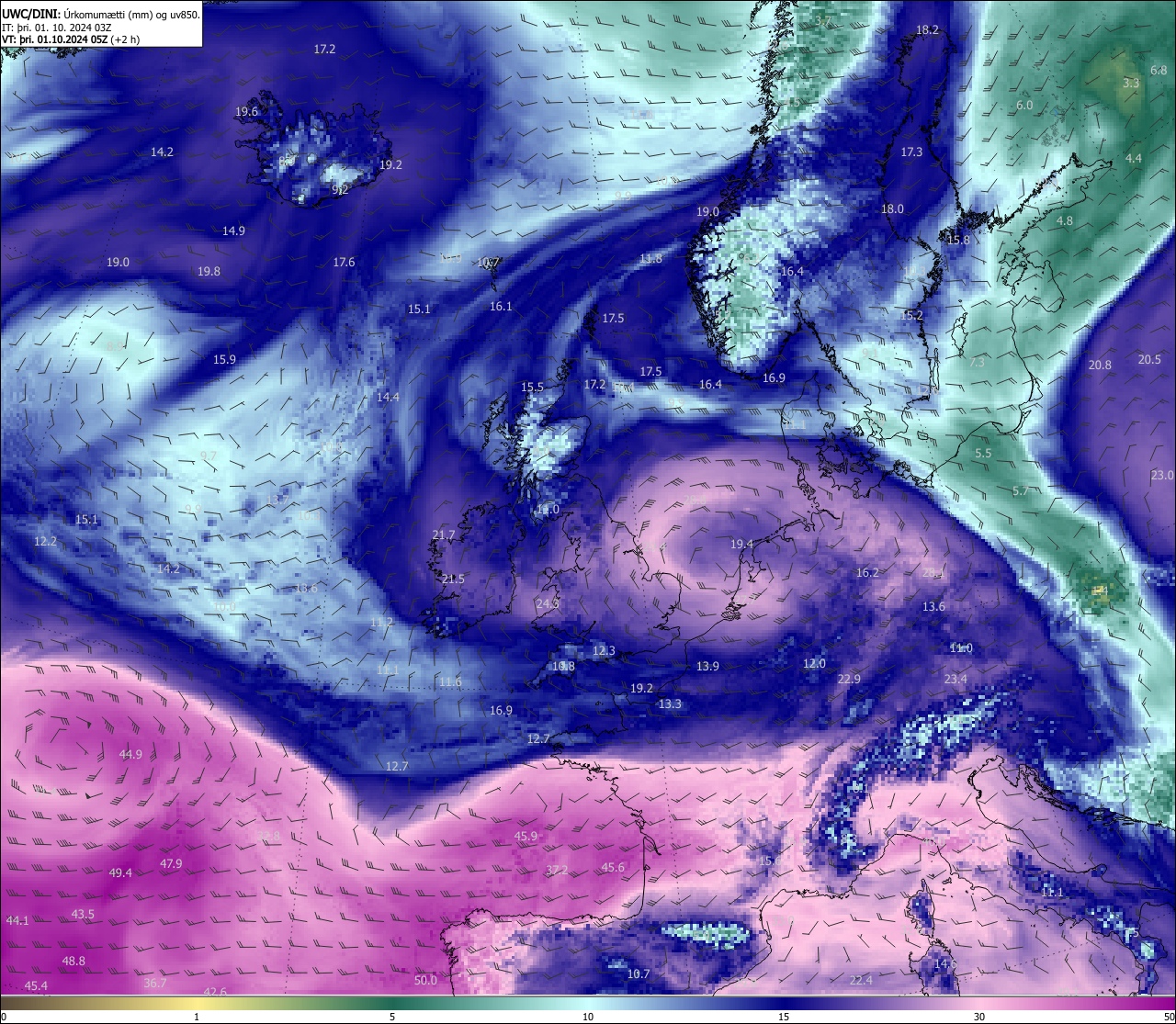
Task: Click the 19.4 value in low center
Action: 741,544
